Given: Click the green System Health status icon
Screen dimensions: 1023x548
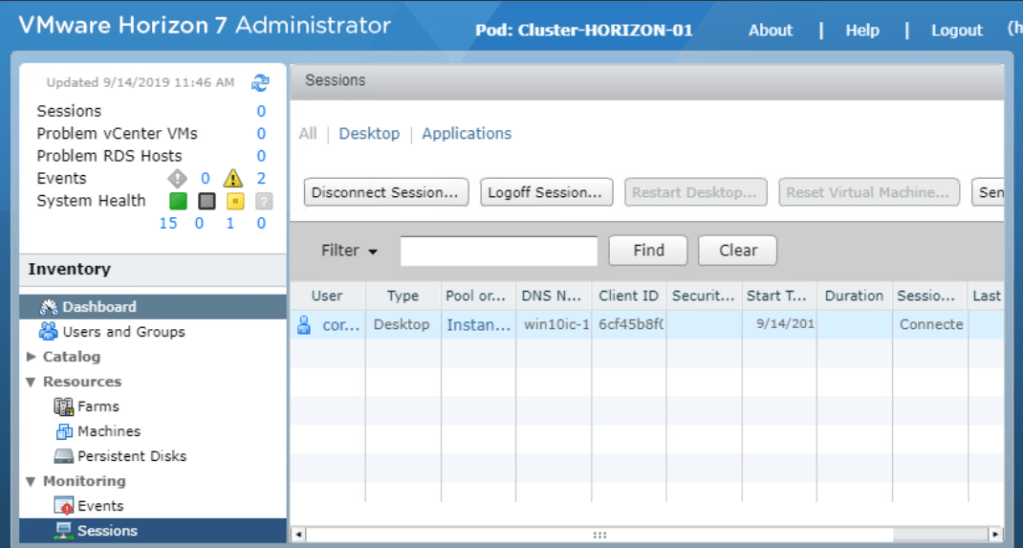Looking at the screenshot, I should [x=178, y=201].
